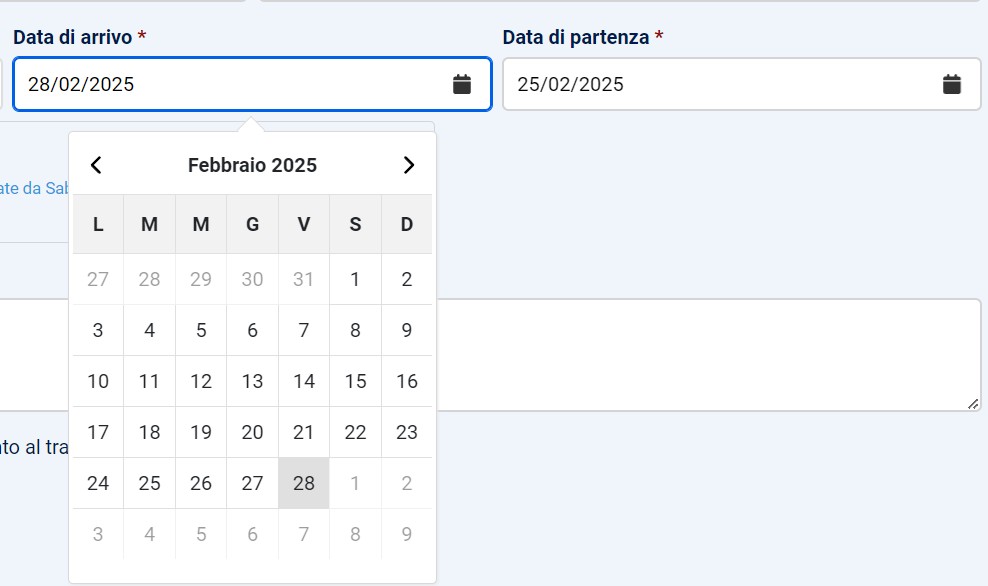Select February 6 in the calendar
This screenshot has height=586, width=988.
click(252, 330)
